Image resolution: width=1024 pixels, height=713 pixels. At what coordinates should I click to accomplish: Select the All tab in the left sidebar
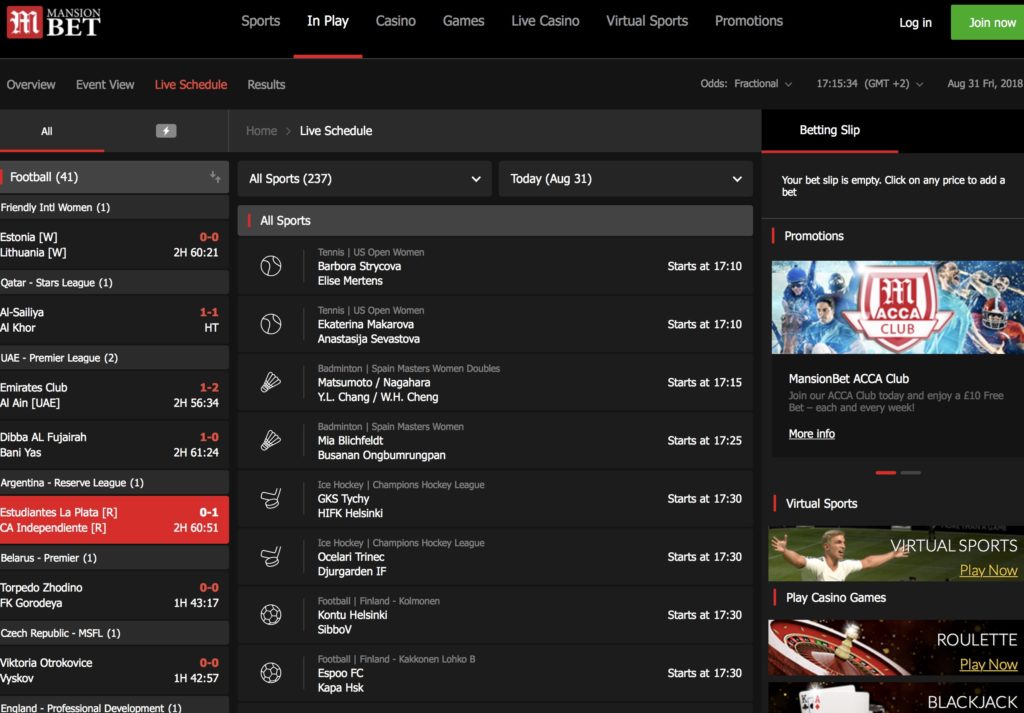click(46, 131)
